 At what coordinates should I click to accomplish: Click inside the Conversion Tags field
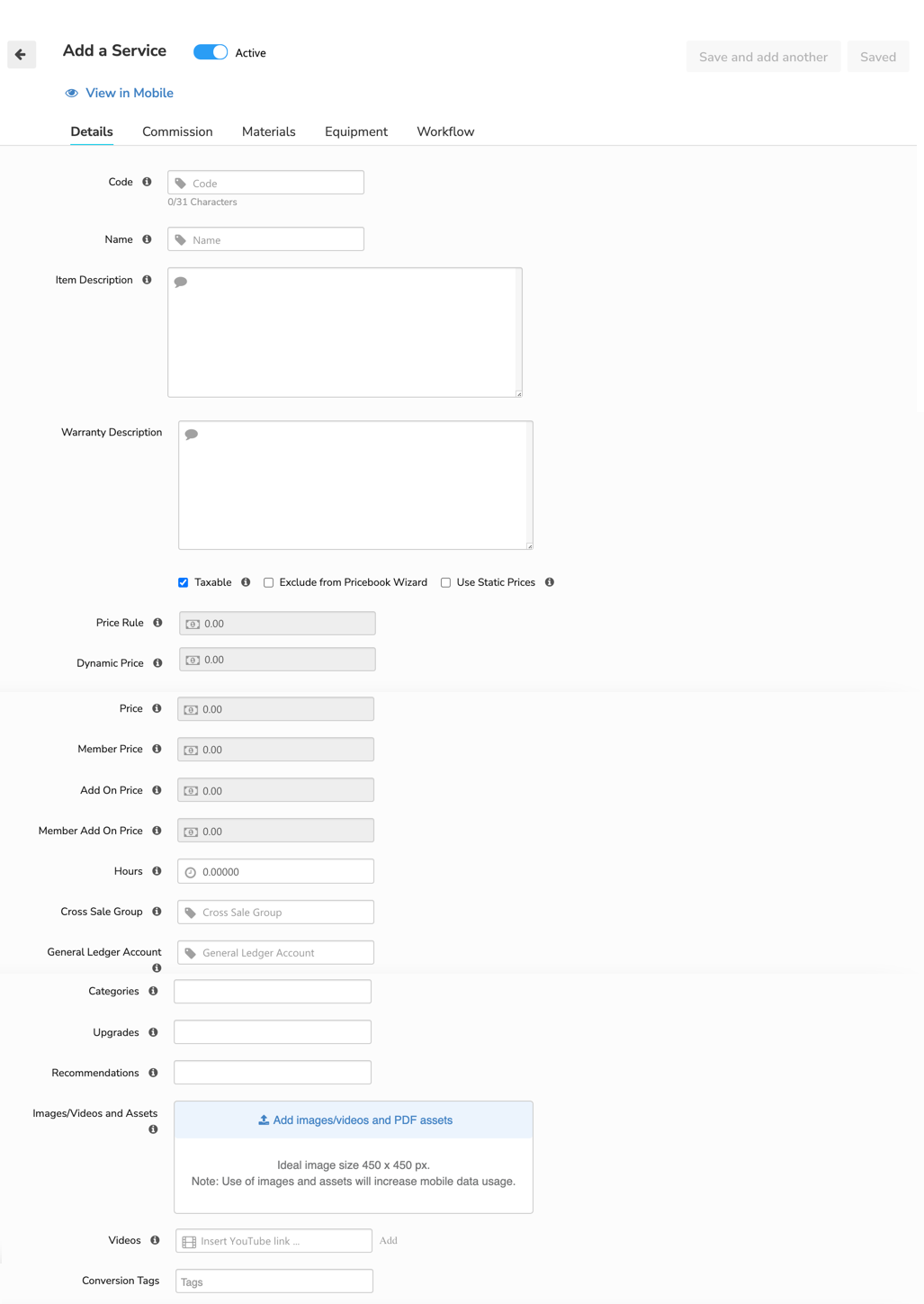tap(273, 1281)
